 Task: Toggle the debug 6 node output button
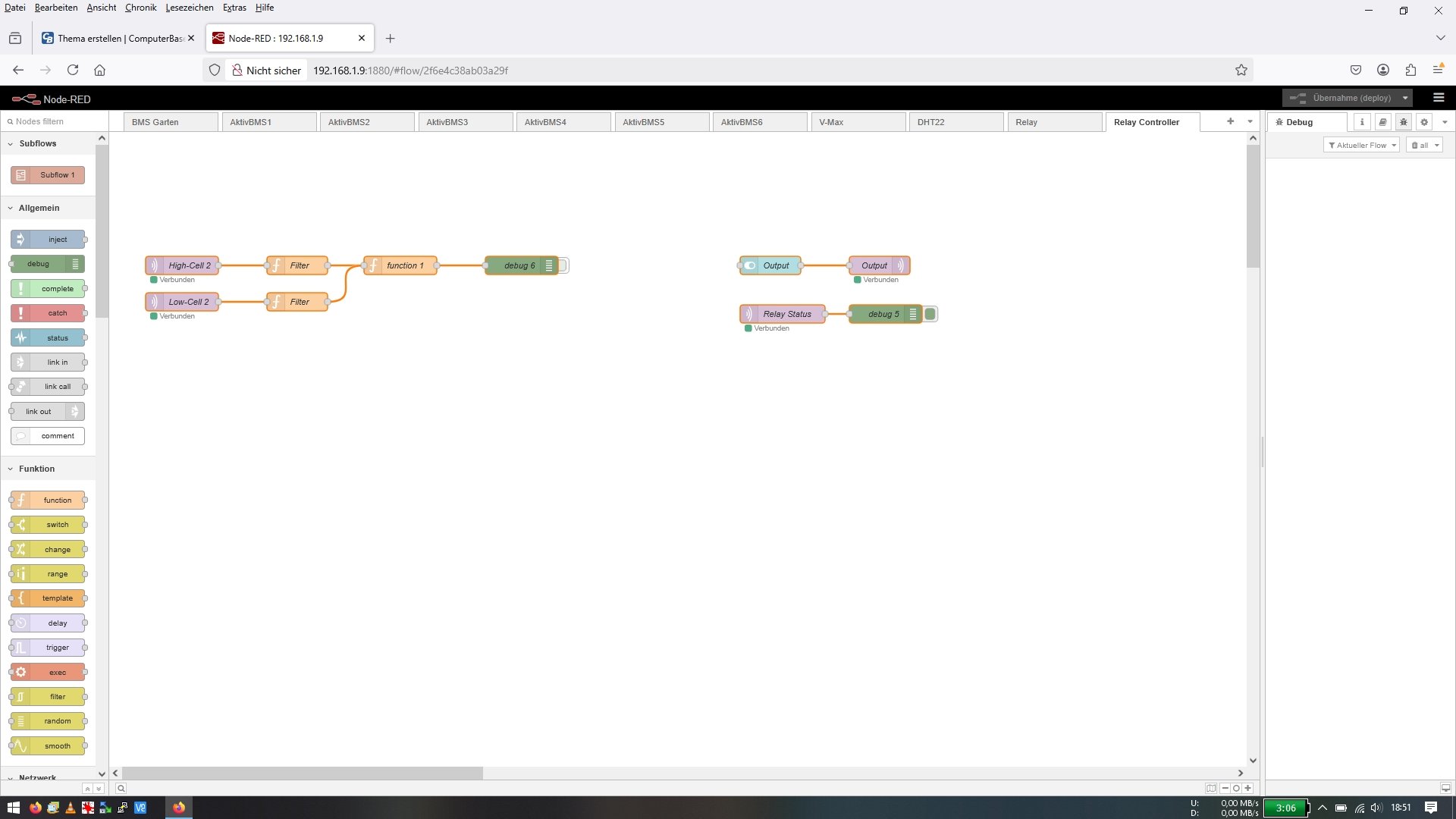[563, 265]
